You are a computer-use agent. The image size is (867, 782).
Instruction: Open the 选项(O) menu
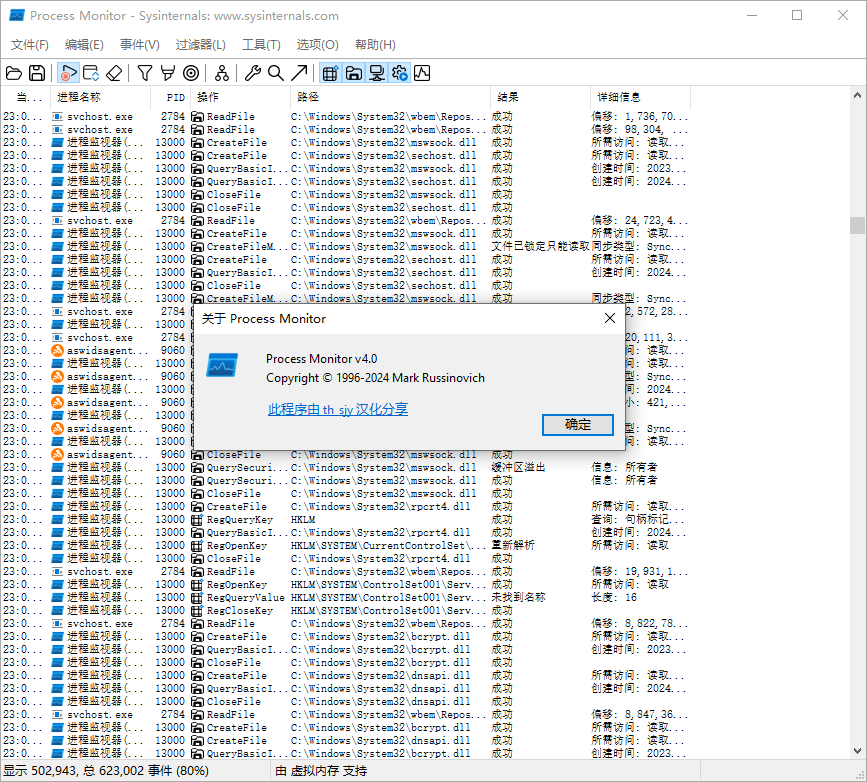(x=317, y=45)
